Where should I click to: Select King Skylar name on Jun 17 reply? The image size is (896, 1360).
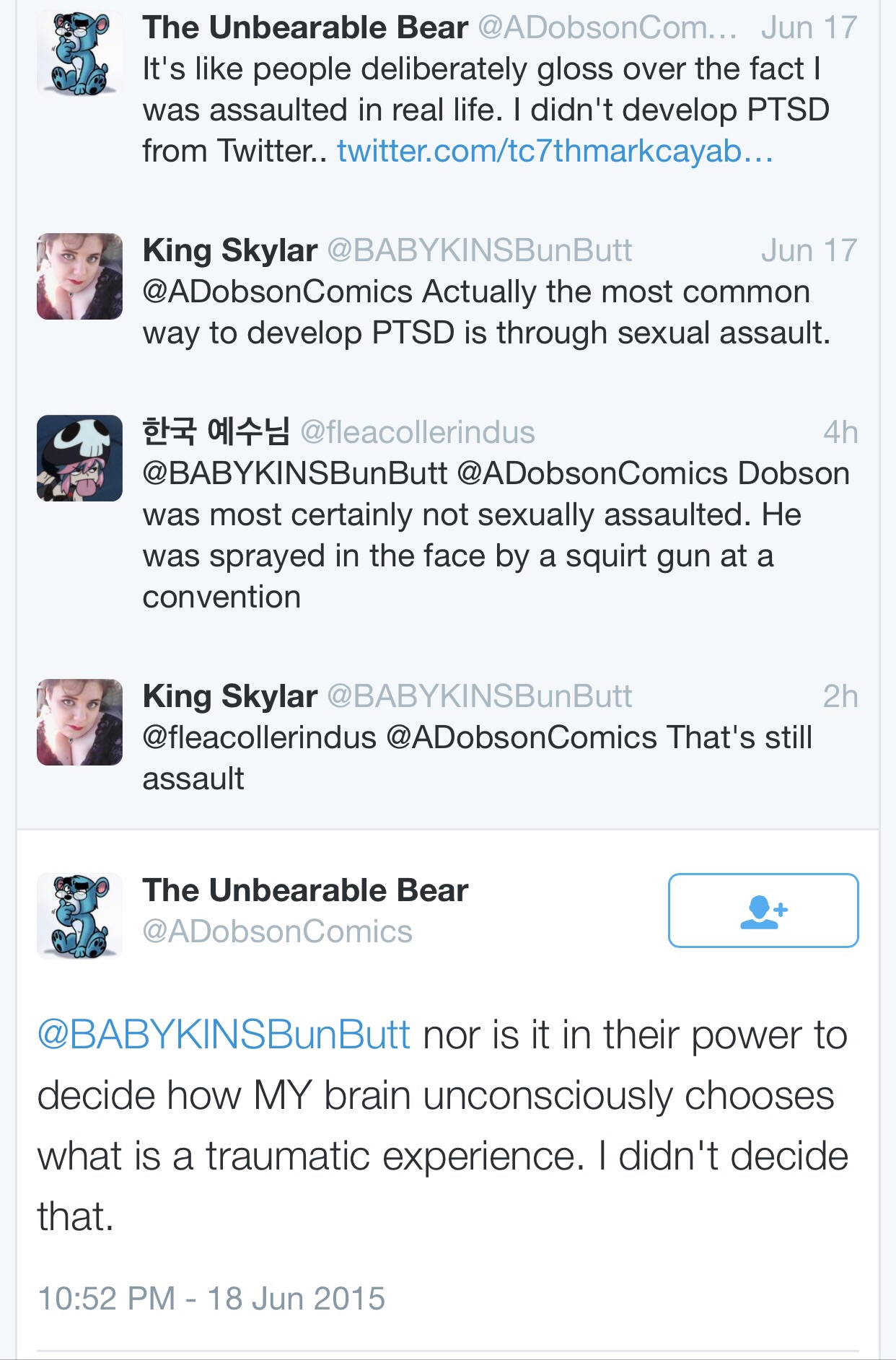(x=229, y=250)
